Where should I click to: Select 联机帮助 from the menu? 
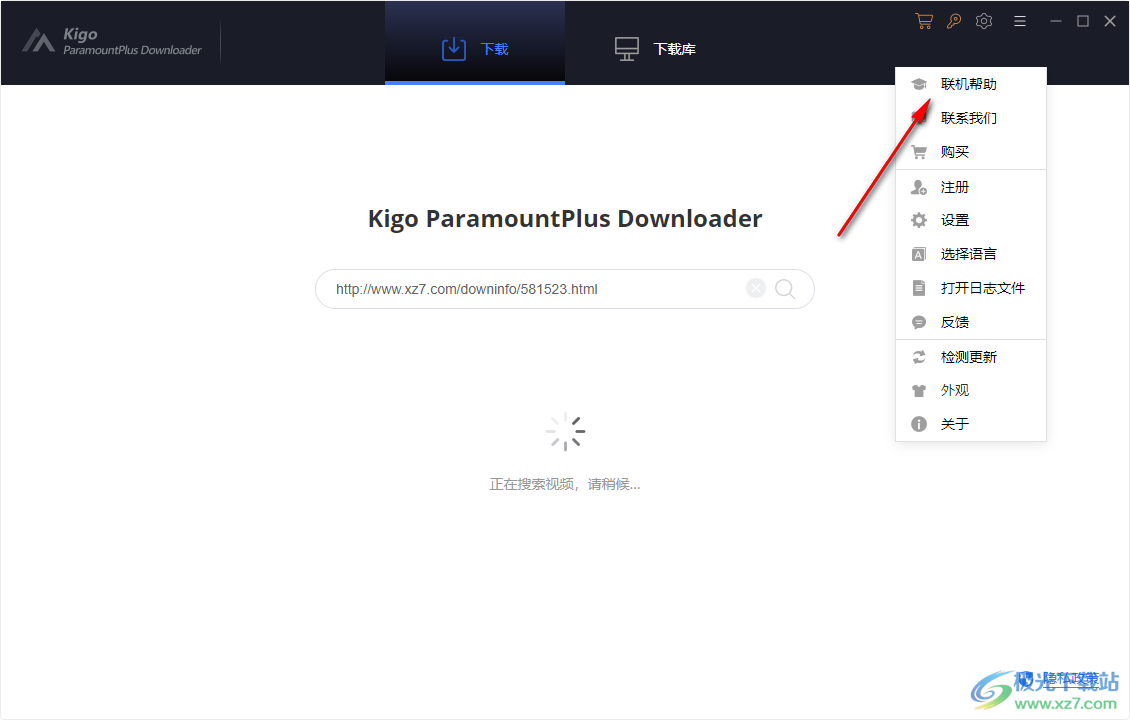click(971, 84)
